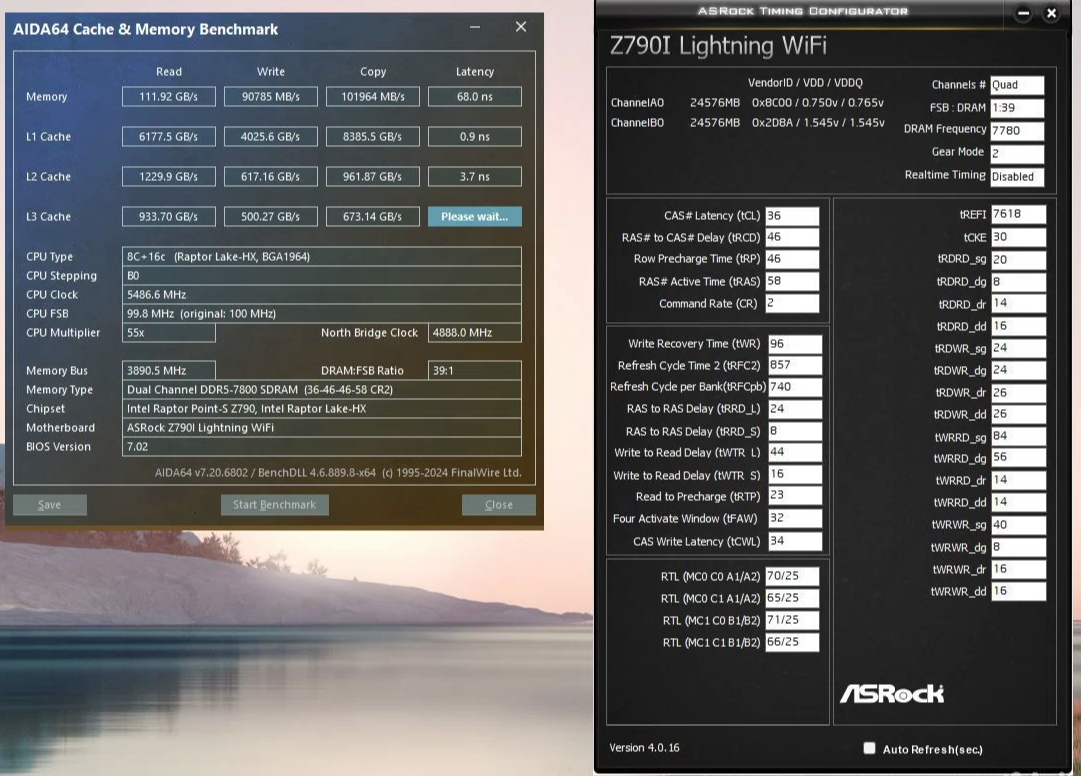The width and height of the screenshot is (1081, 776).
Task: Click the Memory Read result 111.92 GB/s
Action: [x=169, y=96]
